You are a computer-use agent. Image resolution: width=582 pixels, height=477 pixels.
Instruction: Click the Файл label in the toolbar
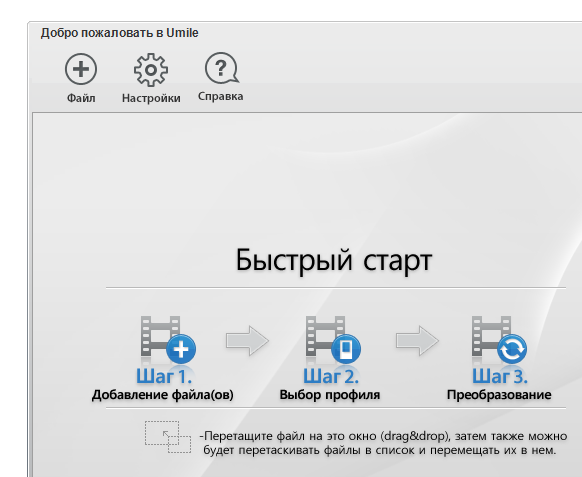pos(81,98)
